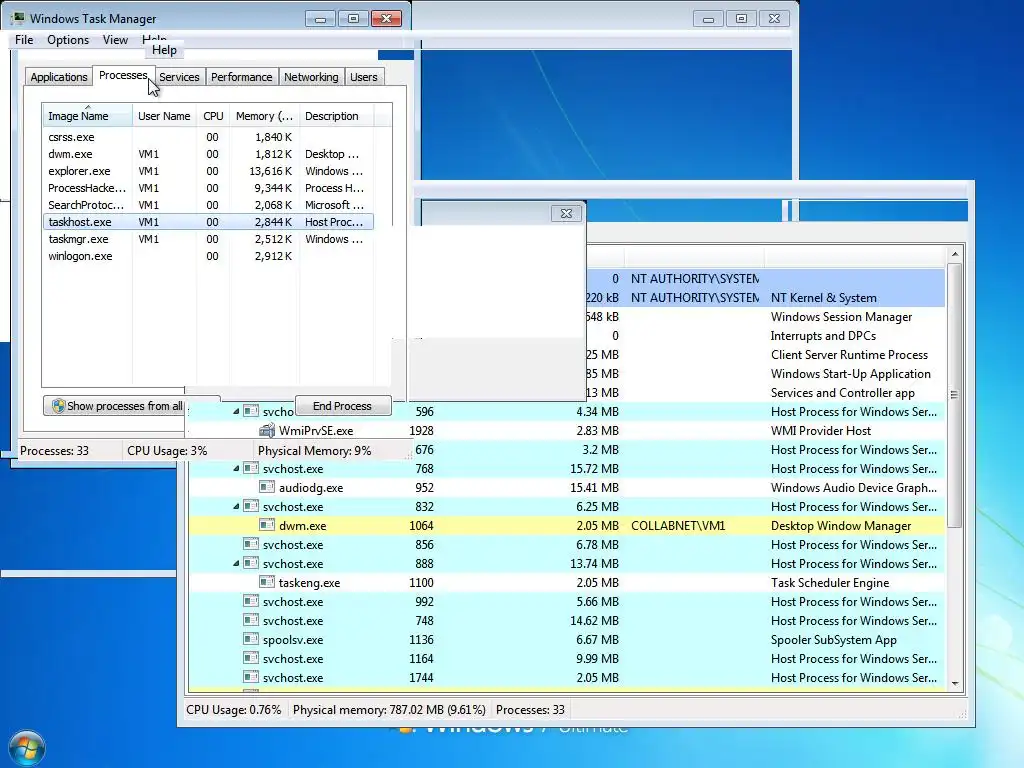Click icon of svchost.exe with PID 748
Viewport: 1024px width, 768px height.
251,620
